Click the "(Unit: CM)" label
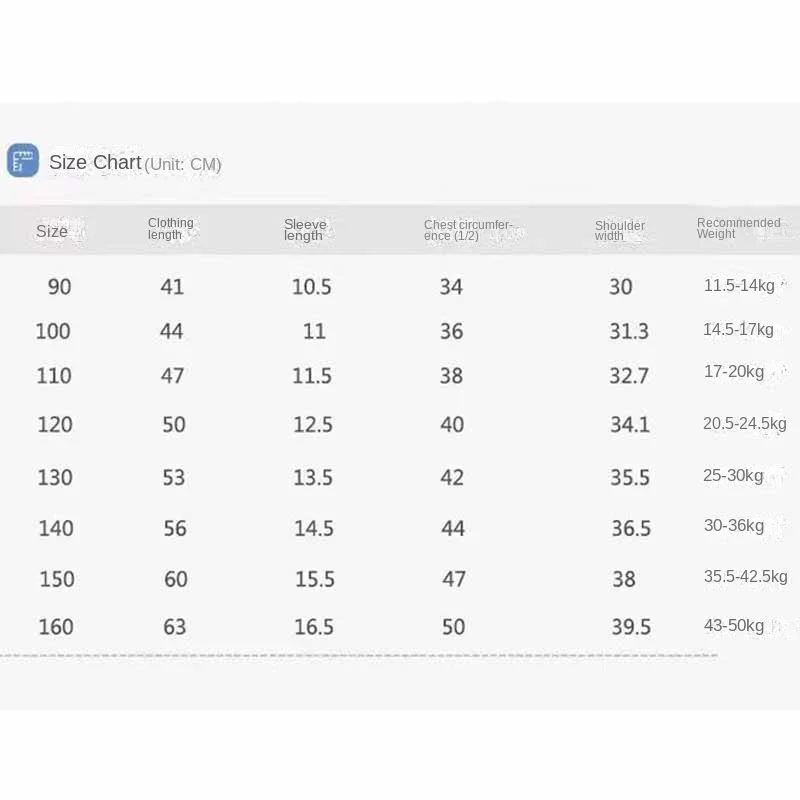Screen dimensions: 800x800 coord(183,164)
